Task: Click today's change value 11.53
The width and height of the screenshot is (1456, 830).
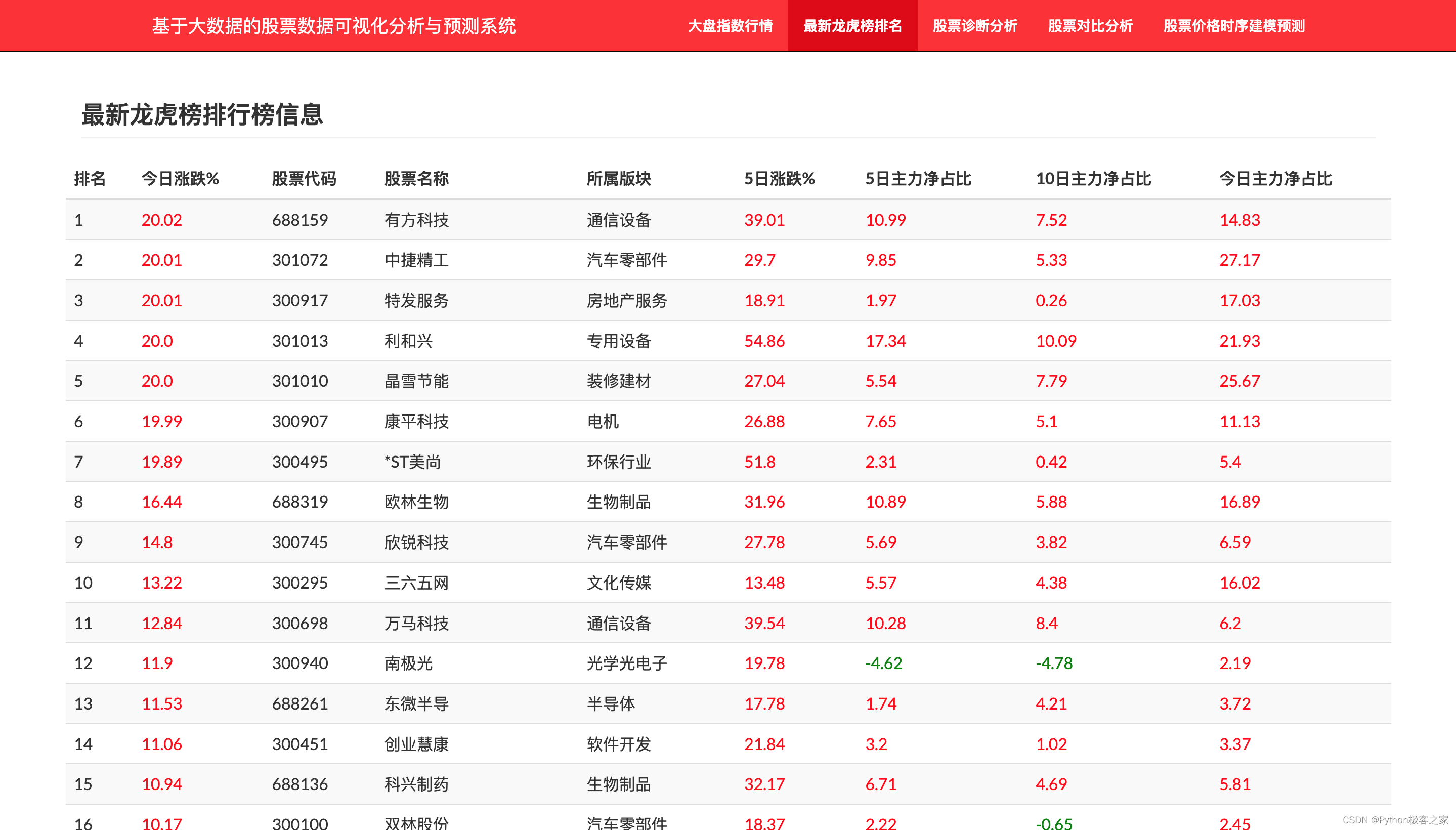Action: pos(162,703)
